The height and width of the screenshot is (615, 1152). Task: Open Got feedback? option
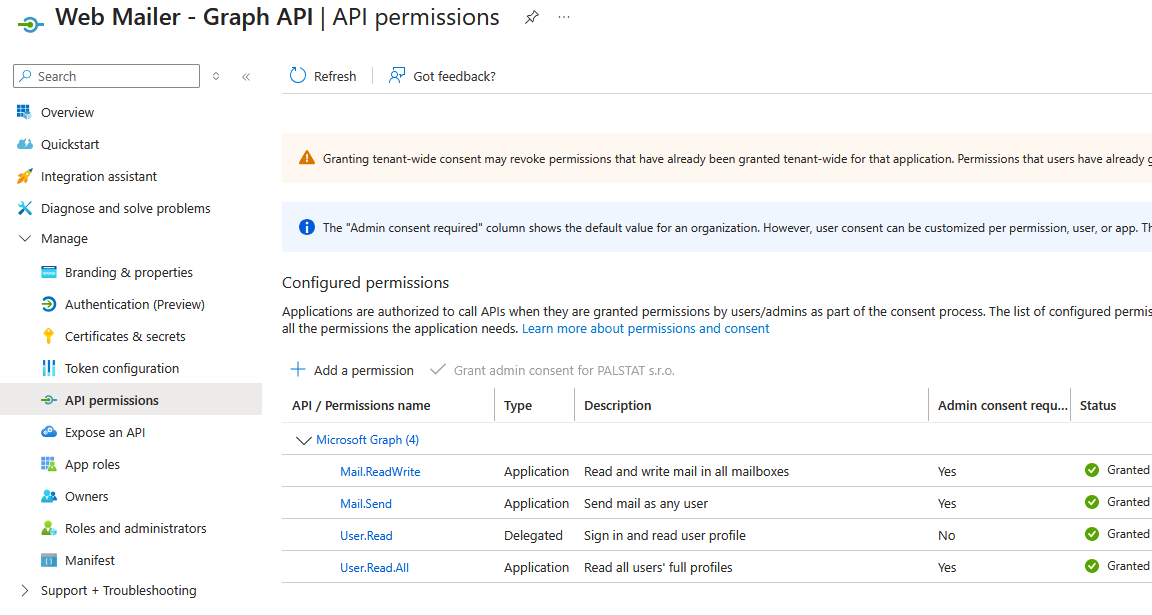[x=442, y=76]
